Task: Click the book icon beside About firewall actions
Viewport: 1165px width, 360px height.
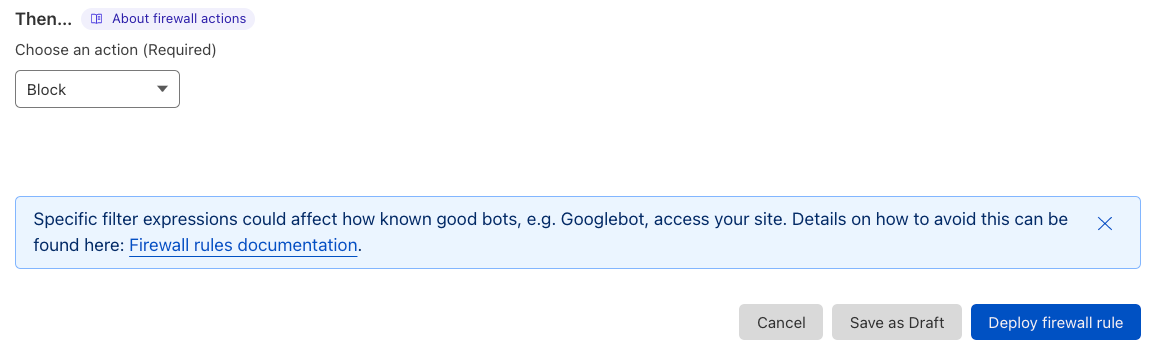Action: [97, 19]
